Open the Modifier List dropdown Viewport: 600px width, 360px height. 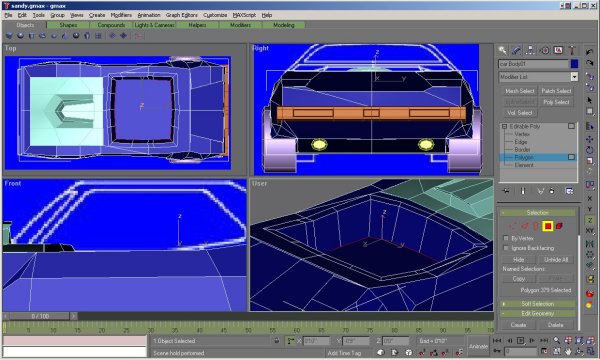coord(538,77)
